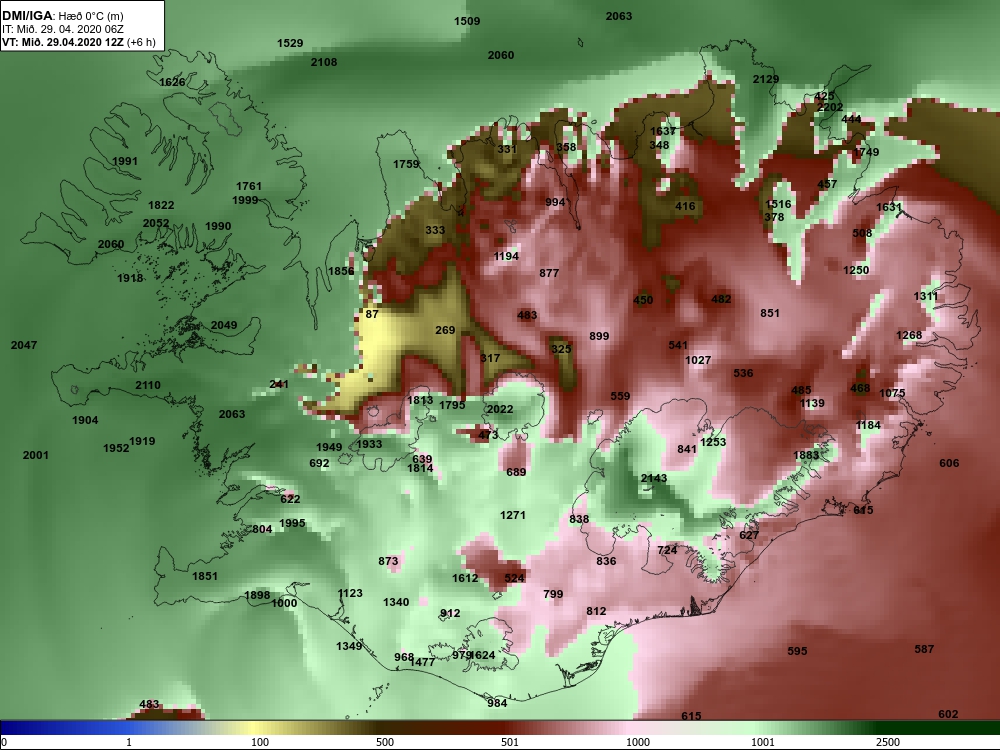
Task: Click the map value 724
Action: click(x=667, y=550)
